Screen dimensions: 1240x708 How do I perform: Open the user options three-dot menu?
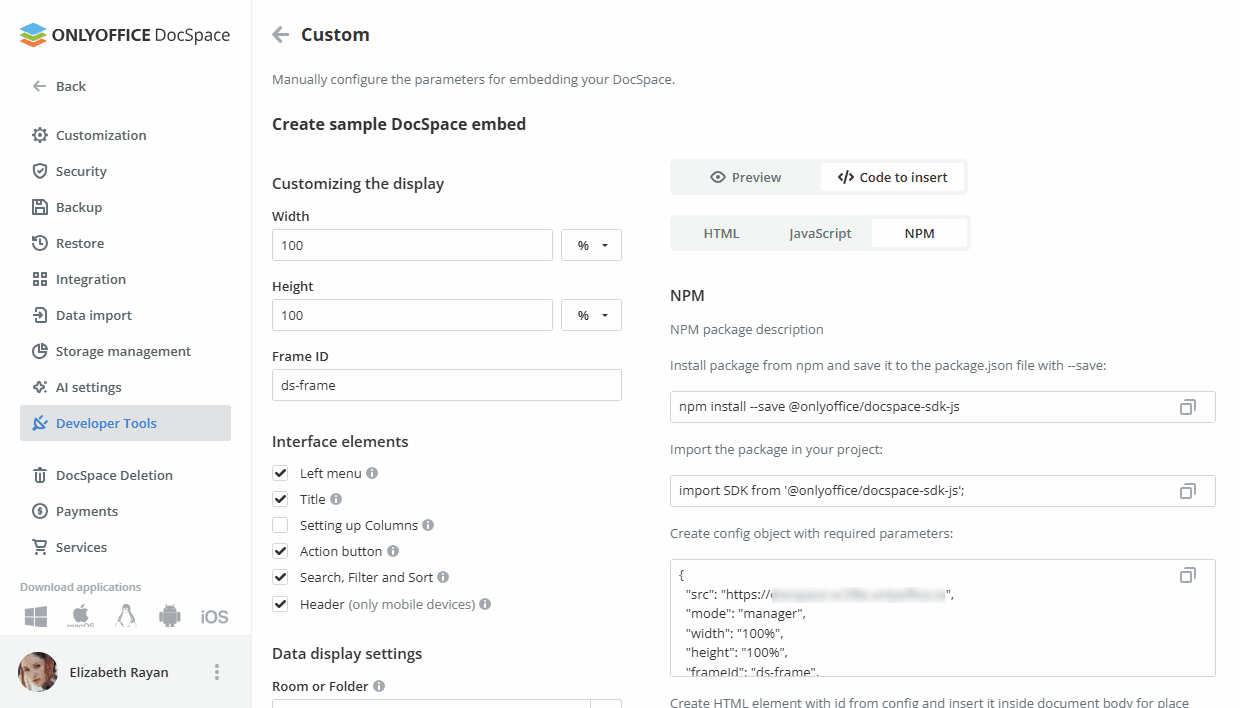tap(217, 672)
